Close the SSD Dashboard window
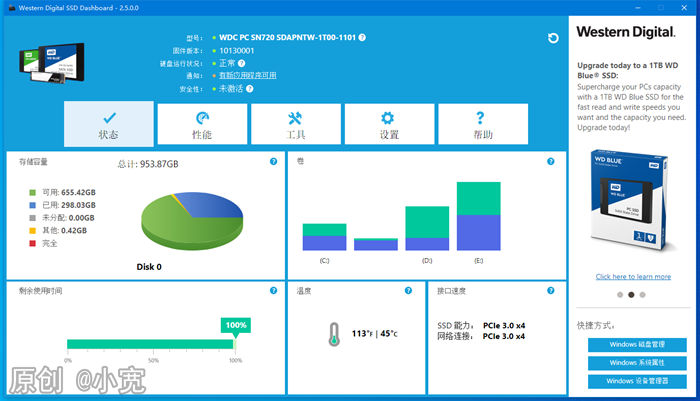Image resolution: width=700 pixels, height=401 pixels. [x=684, y=8]
